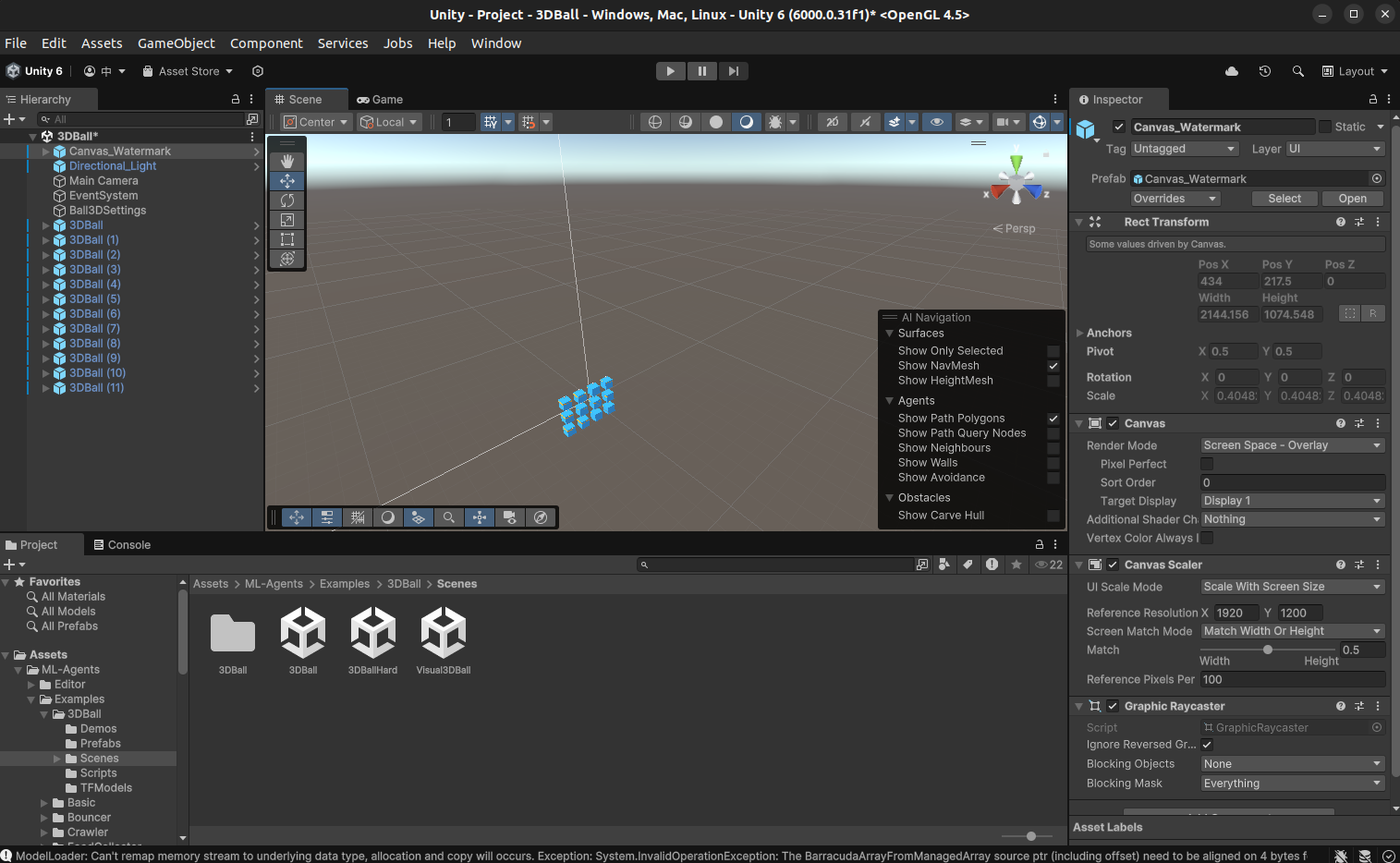
Task: Enable Pixel Perfect checkbox
Action: 1207,464
